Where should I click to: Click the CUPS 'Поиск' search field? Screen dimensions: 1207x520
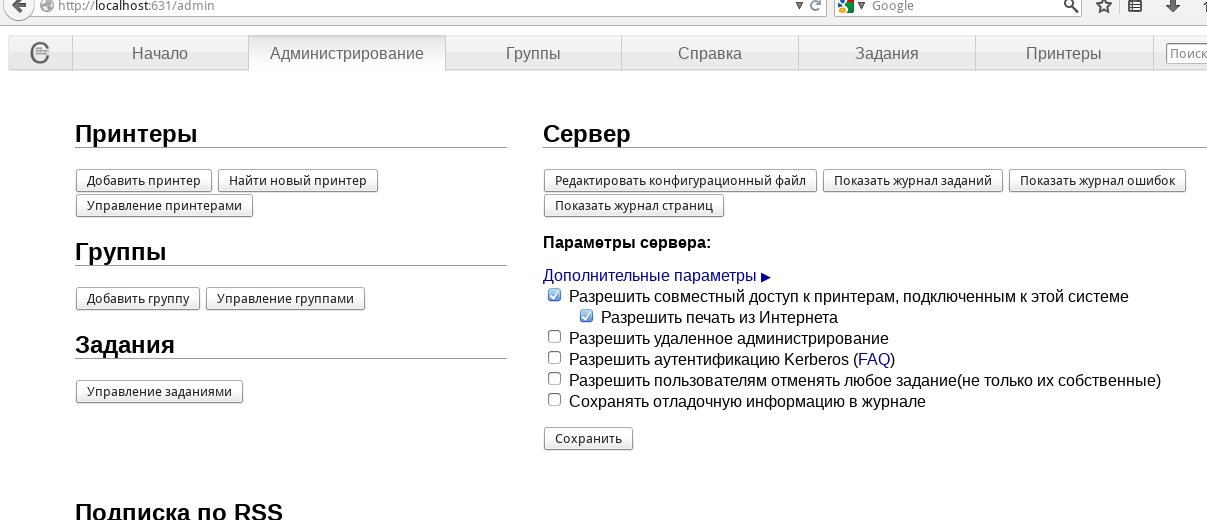[1187, 54]
